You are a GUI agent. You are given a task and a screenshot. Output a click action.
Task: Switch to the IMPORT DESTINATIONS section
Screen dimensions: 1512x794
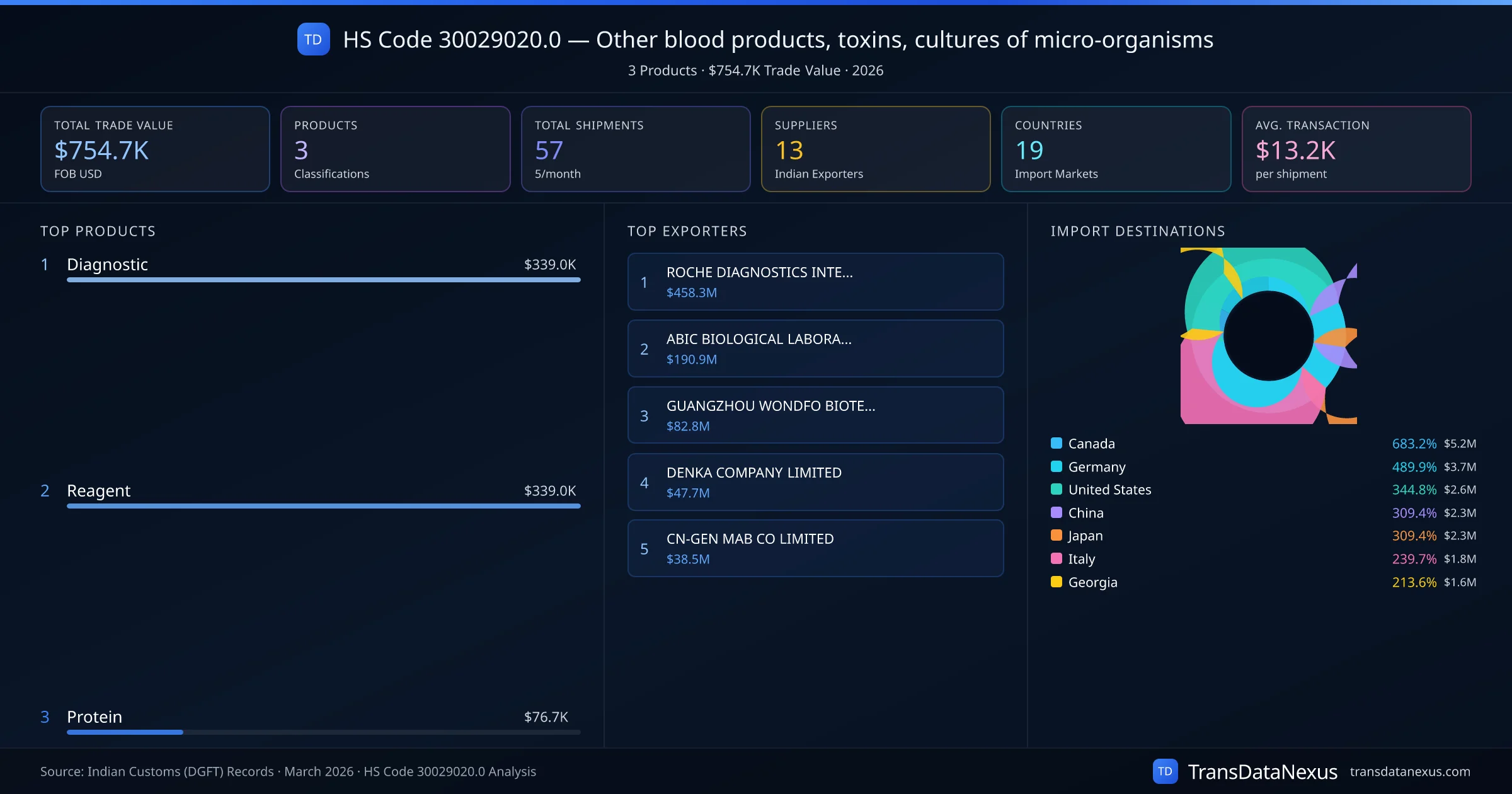[x=1138, y=231]
